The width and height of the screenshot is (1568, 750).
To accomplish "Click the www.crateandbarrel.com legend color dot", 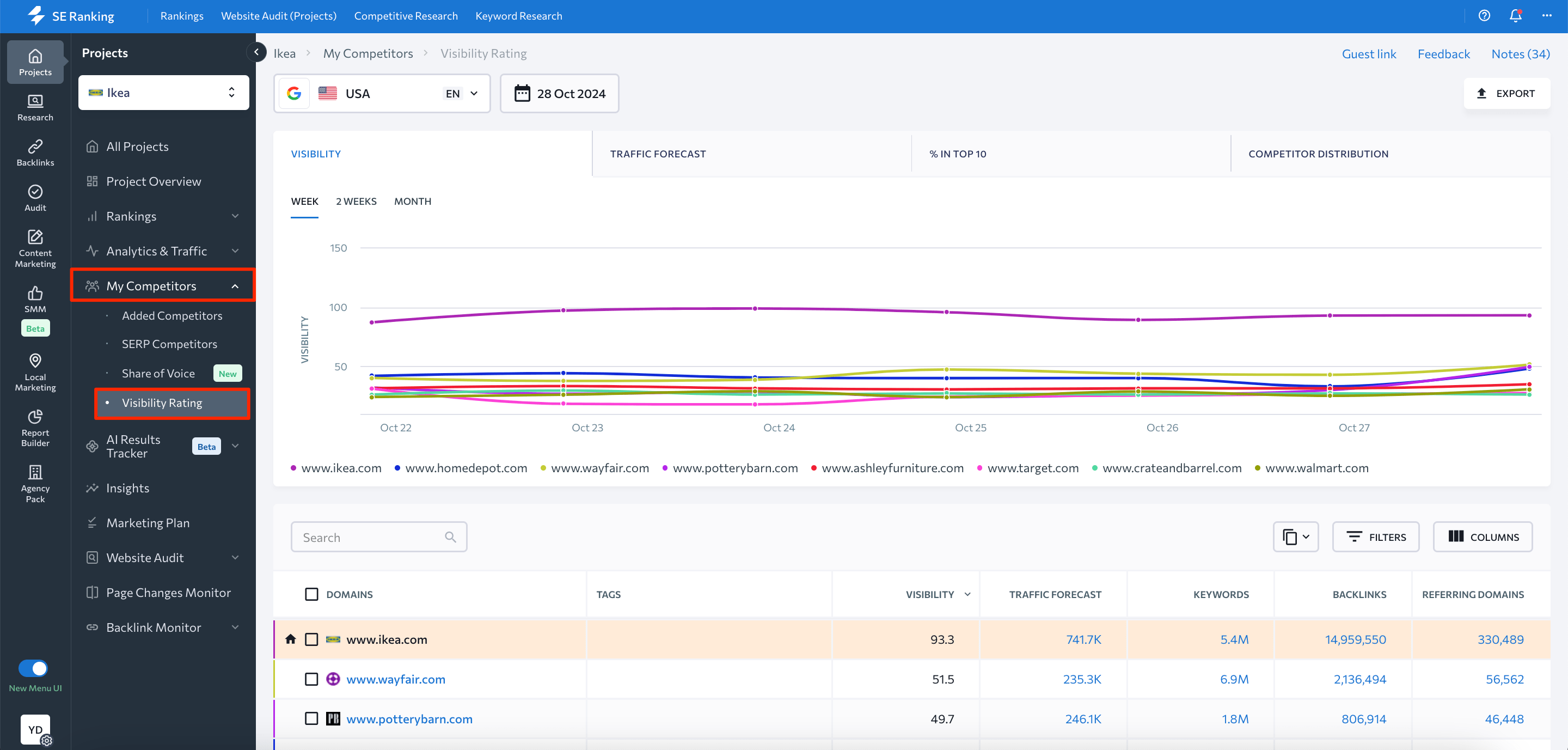I will point(1094,467).
